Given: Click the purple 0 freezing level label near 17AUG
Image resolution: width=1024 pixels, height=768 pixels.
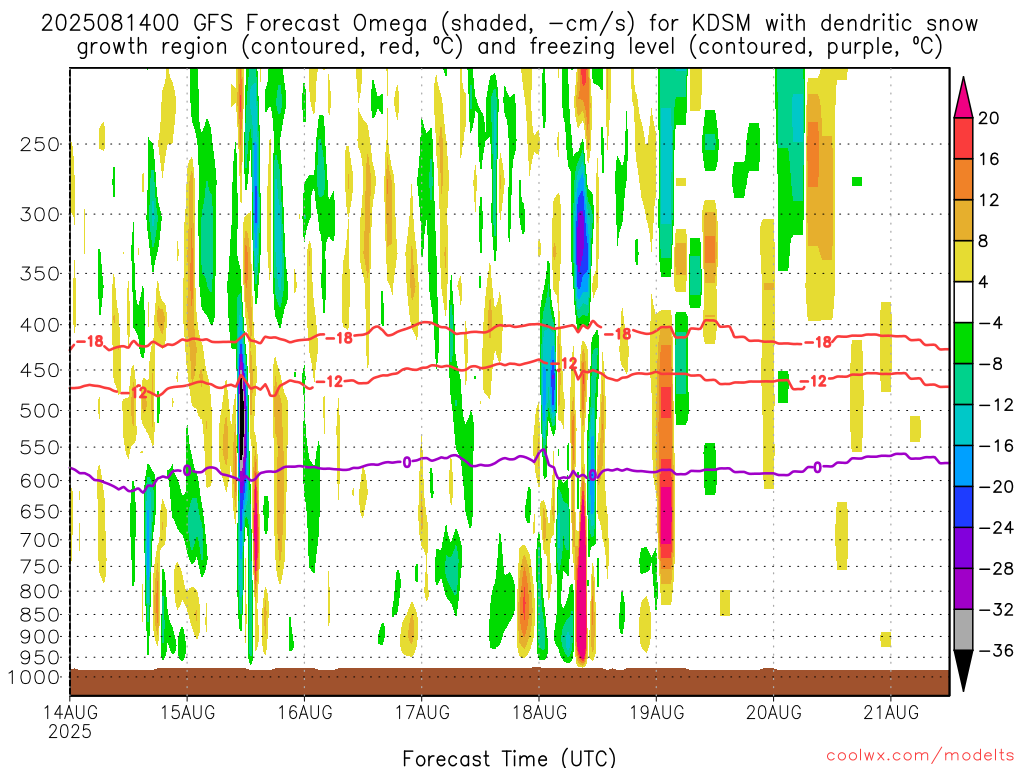Looking at the screenshot, I should 407,462.
